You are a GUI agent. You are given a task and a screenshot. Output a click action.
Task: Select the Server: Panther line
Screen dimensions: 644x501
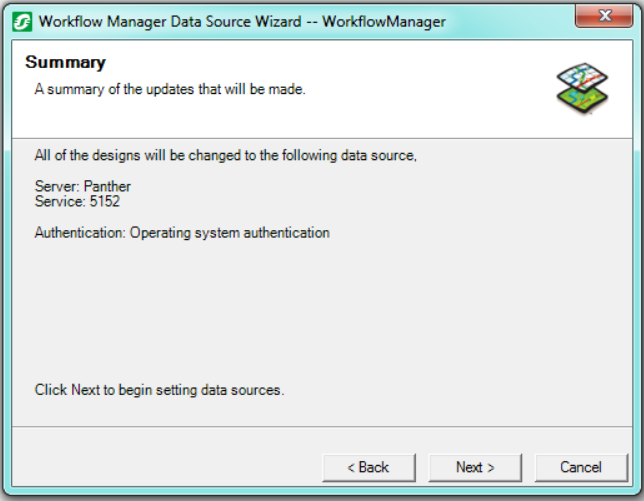tap(83, 186)
